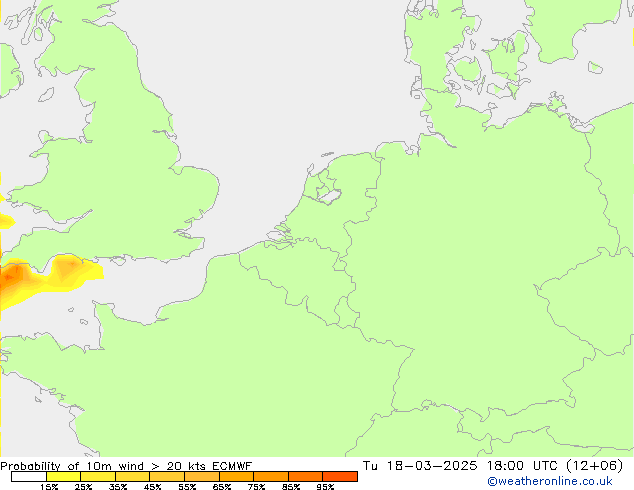This screenshot has height=490, width=634.
Task: Select the legend swatch between 65% and 75%
Action: 237,477
